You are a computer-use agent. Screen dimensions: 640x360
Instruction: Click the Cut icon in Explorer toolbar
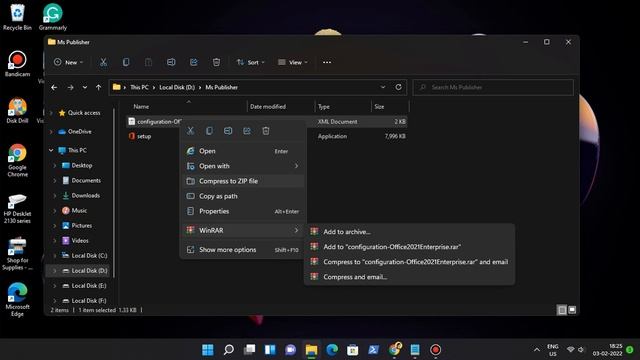click(103, 62)
